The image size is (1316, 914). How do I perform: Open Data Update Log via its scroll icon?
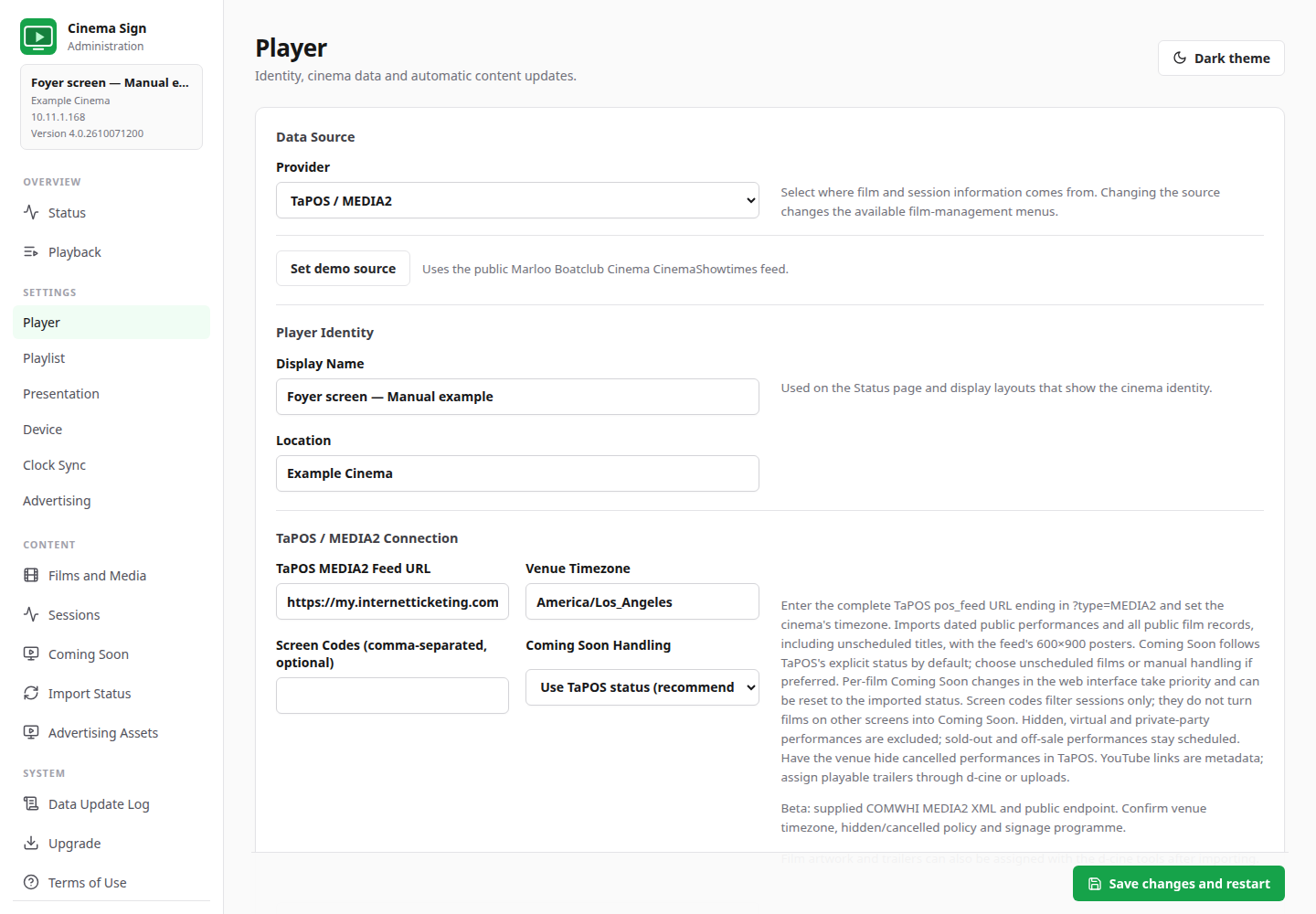(31, 803)
